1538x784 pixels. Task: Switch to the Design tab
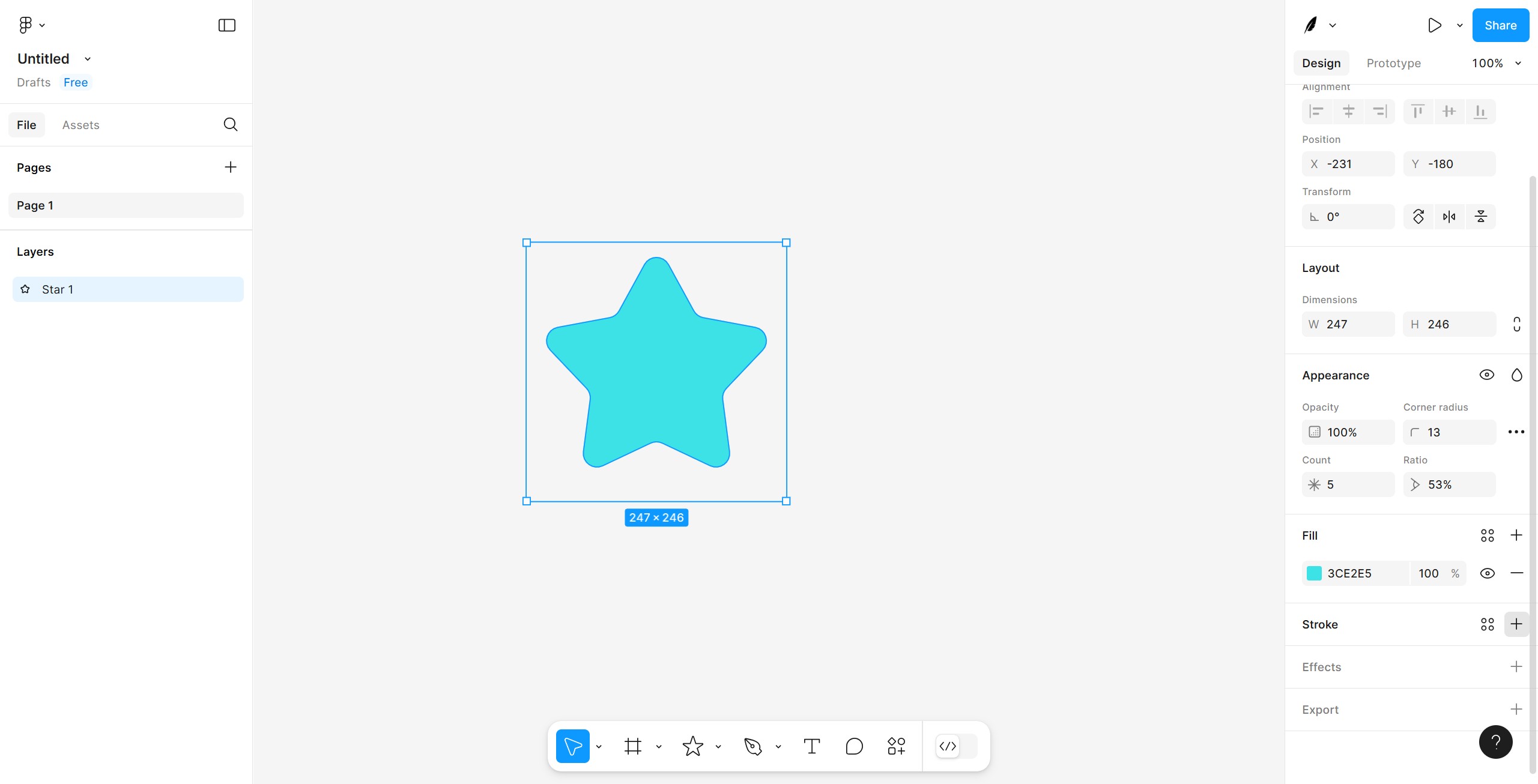pyautogui.click(x=1321, y=63)
